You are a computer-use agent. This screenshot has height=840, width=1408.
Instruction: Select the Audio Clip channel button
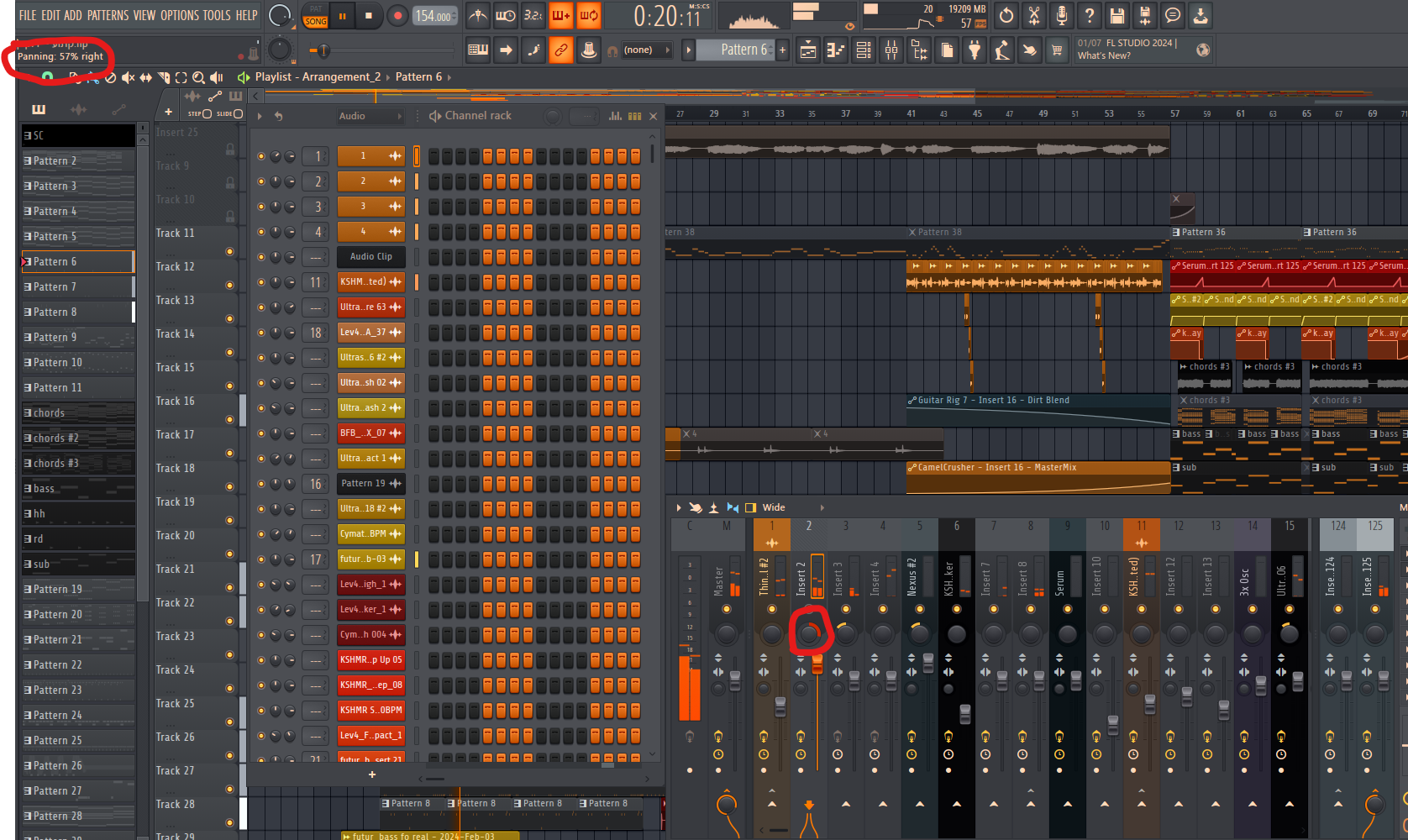coord(371,257)
